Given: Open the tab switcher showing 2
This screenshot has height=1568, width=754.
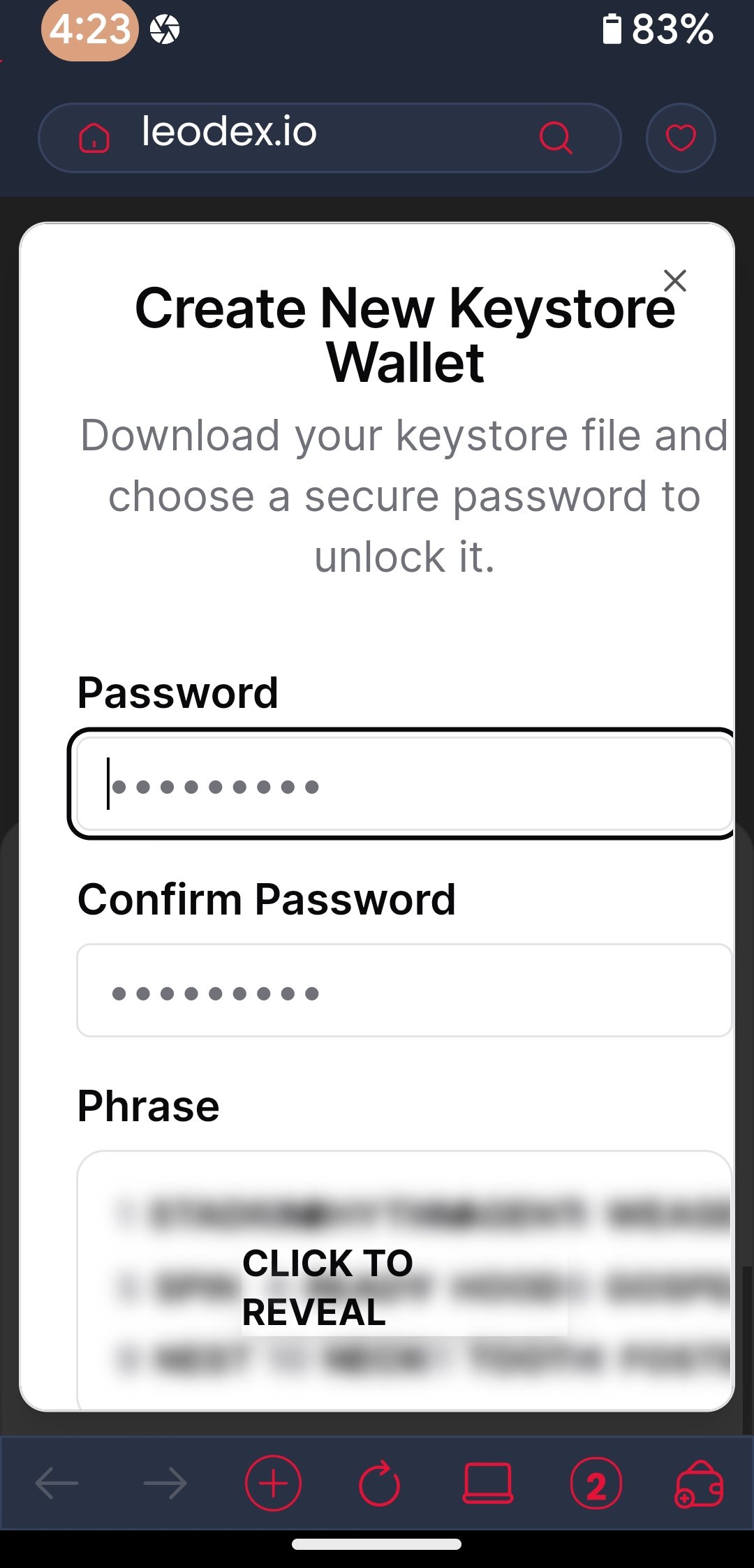Looking at the screenshot, I should pyautogui.click(x=596, y=1484).
